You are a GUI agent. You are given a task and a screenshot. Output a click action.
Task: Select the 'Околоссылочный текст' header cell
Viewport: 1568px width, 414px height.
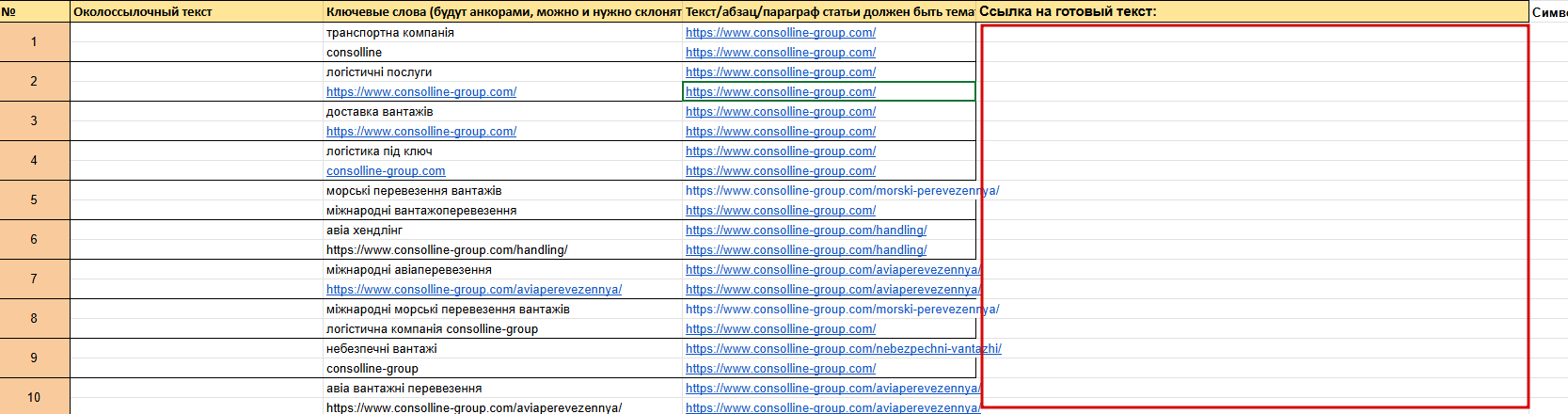197,11
